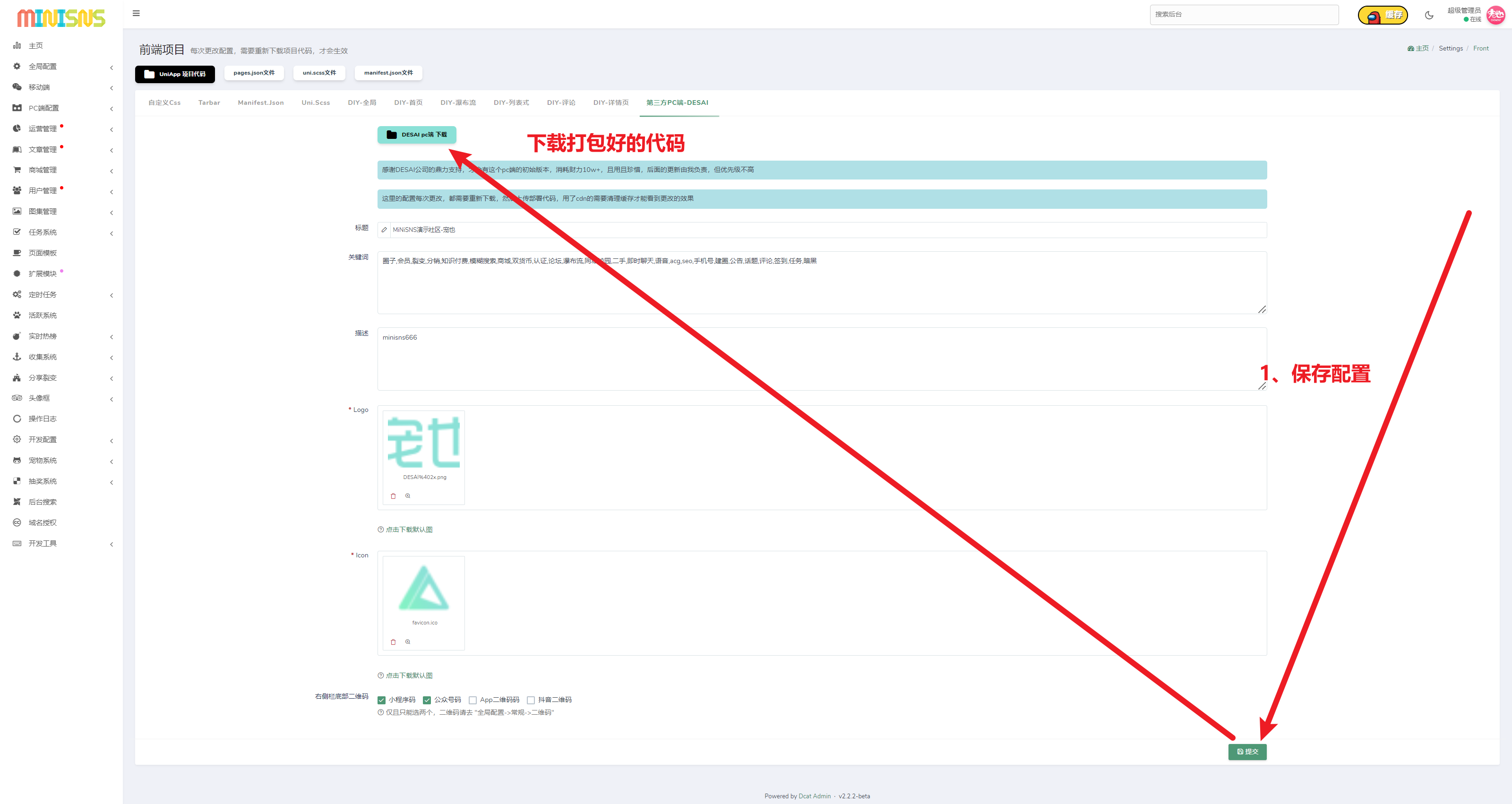
Task: Download manifest.json文件
Action: (x=388, y=73)
